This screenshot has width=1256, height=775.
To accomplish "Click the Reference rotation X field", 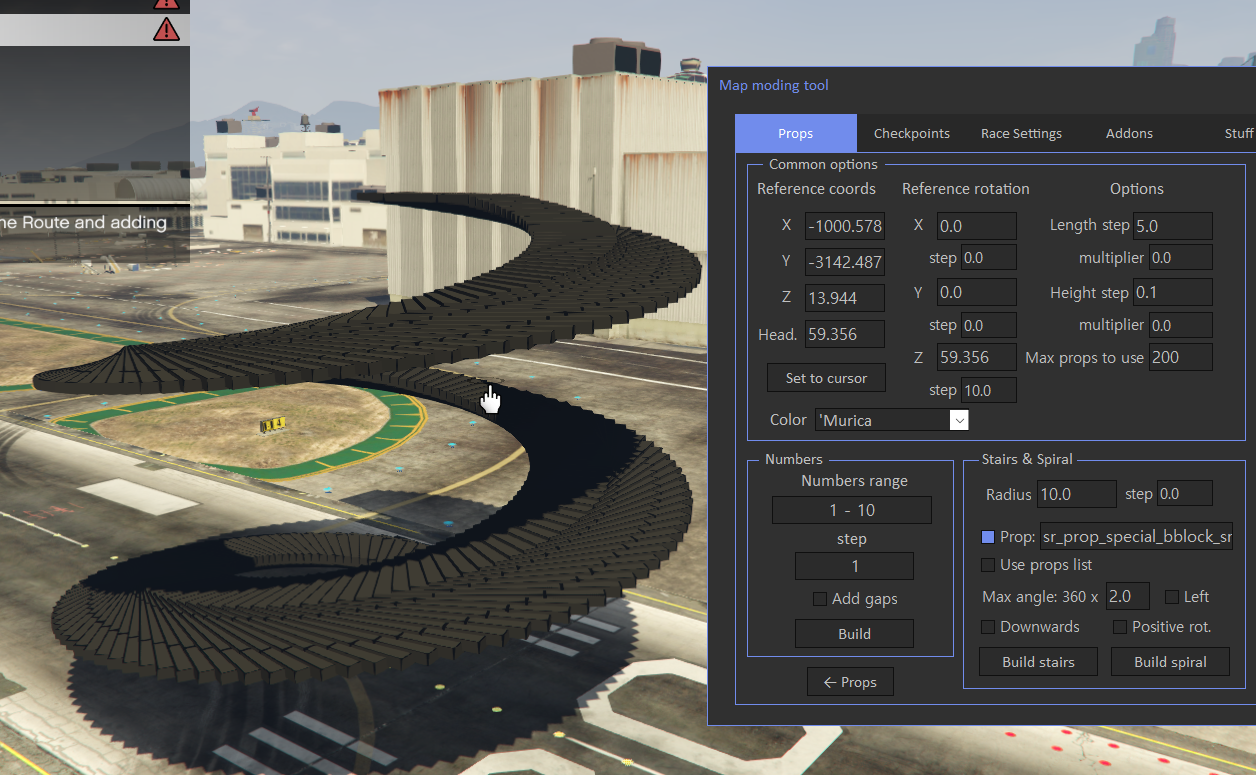I will click(x=977, y=226).
